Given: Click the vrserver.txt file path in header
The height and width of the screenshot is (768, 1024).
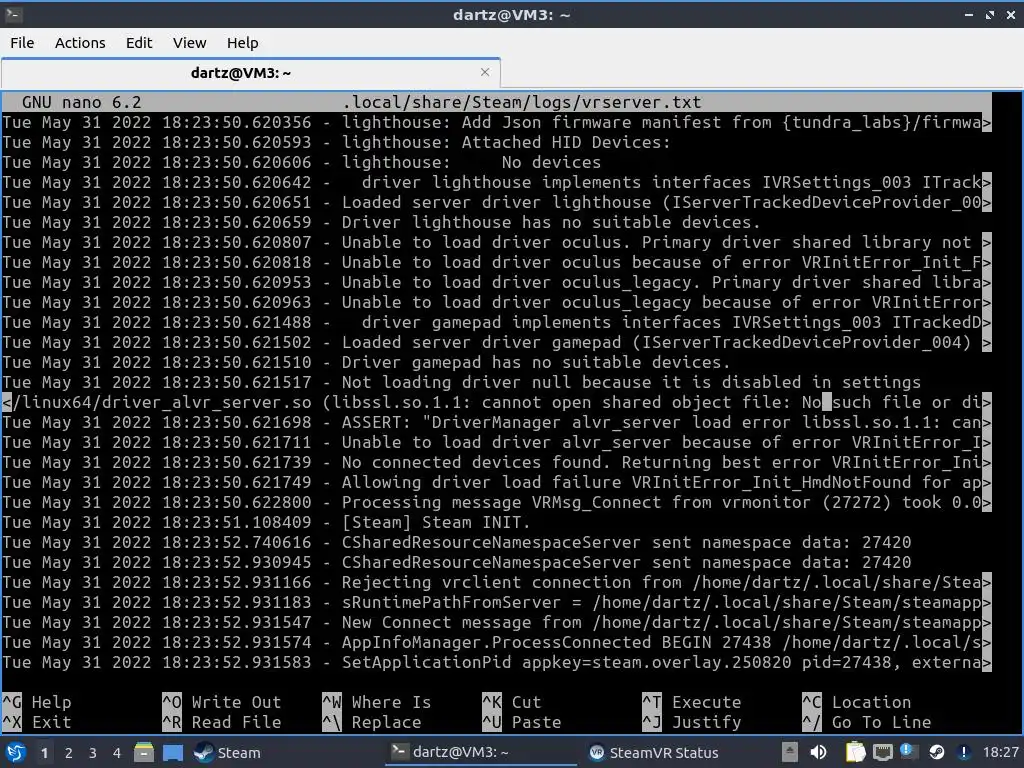Looking at the screenshot, I should pyautogui.click(x=522, y=103).
